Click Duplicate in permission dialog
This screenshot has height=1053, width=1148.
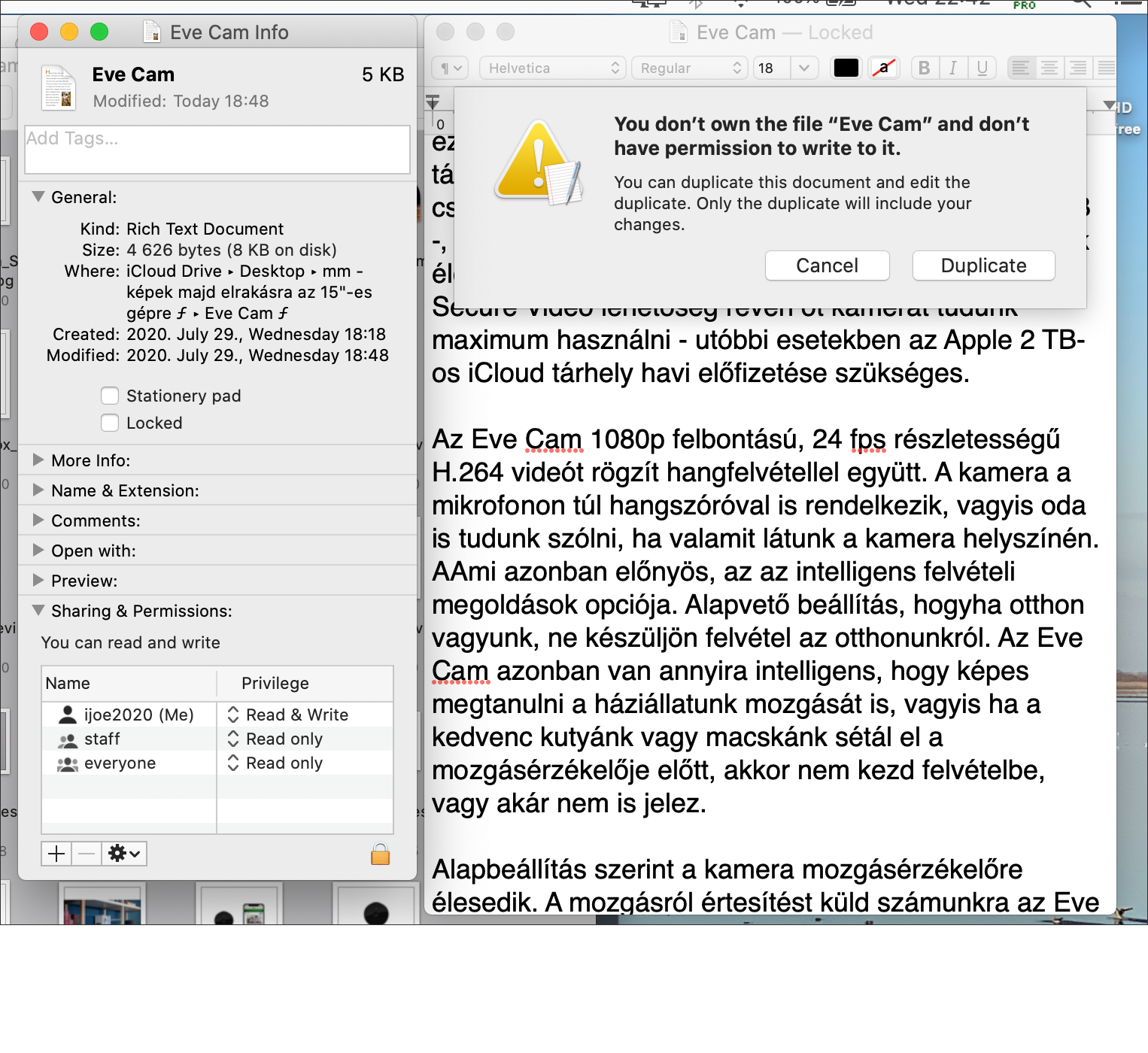tap(984, 266)
